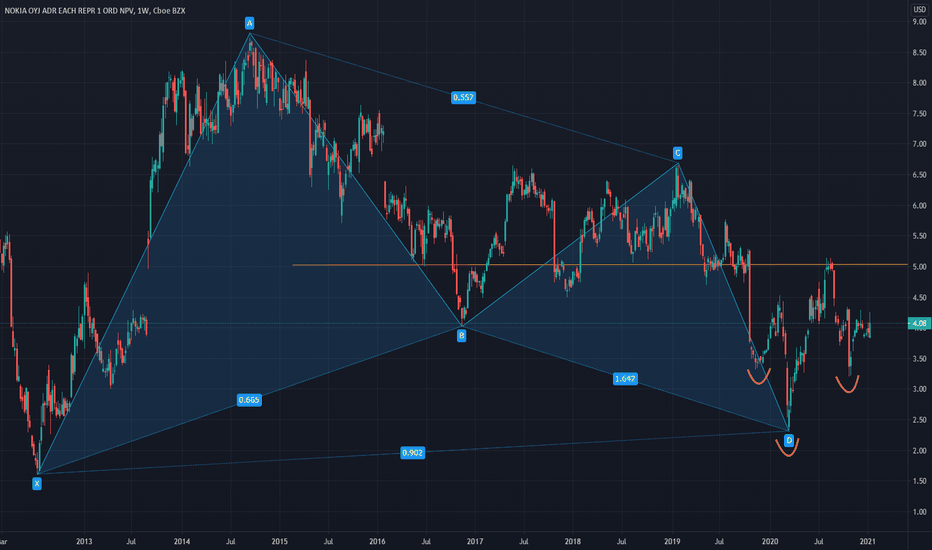Click the 2020 label on time axis

tap(770, 542)
